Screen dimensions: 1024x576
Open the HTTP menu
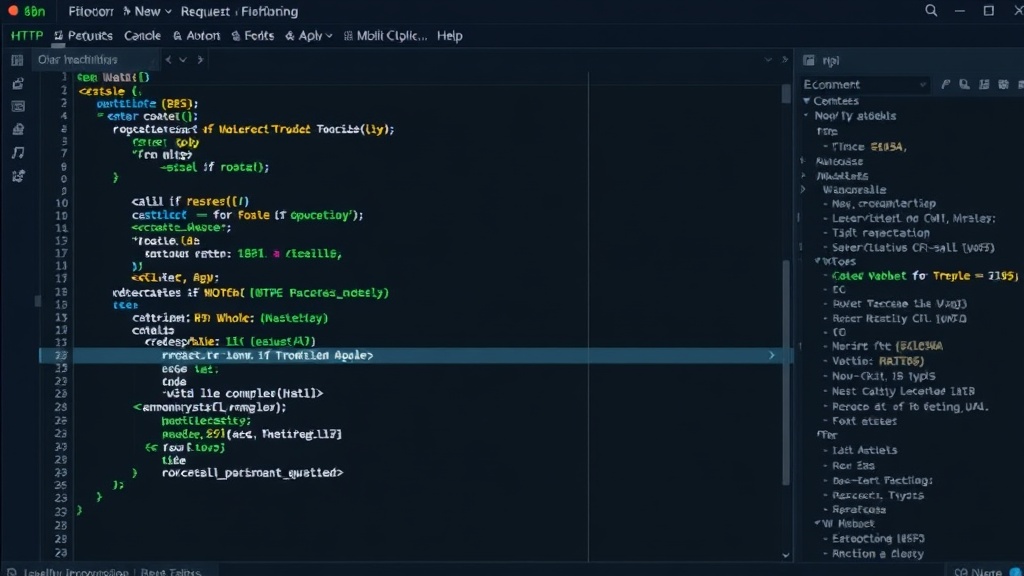tap(27, 36)
